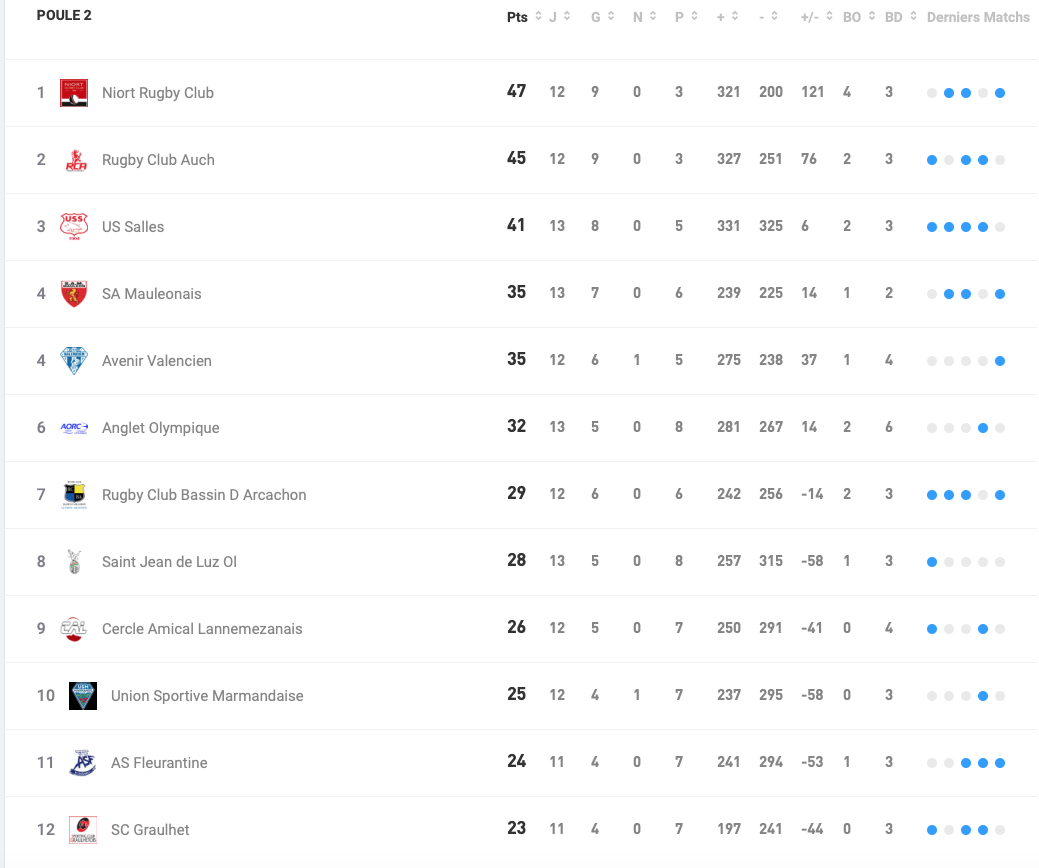Sort by the BD bonus column arrows
This screenshot has height=868, width=1039.
914,17
